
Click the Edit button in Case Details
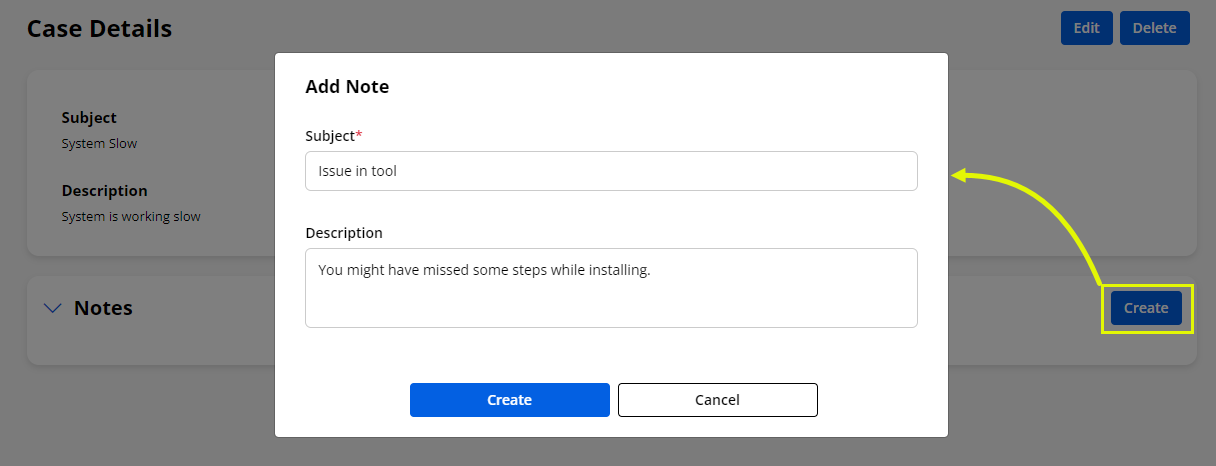click(x=1086, y=28)
